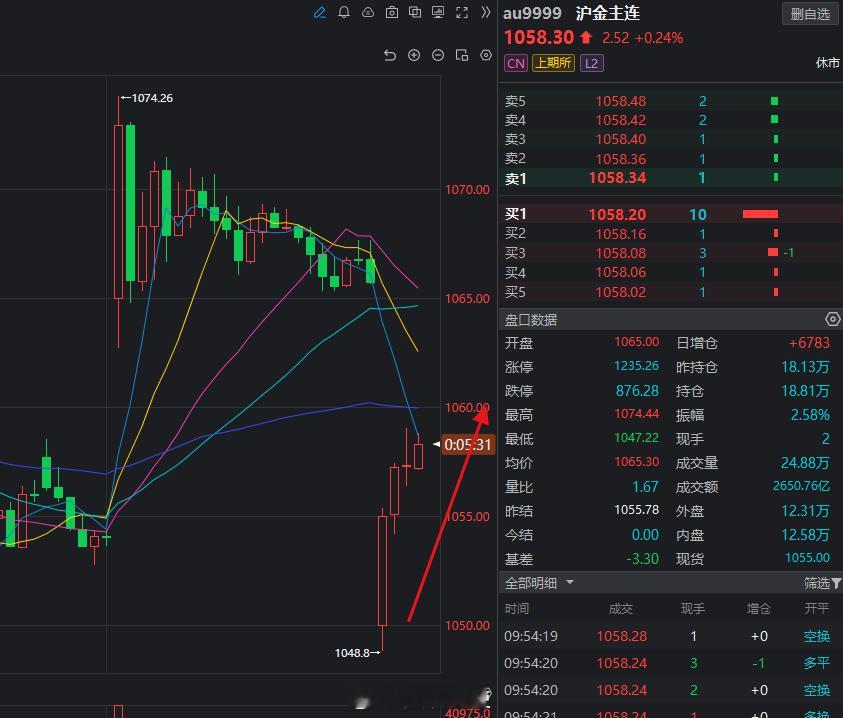Image resolution: width=843 pixels, height=718 pixels.
Task: Click the pop-out window icon
Action: 462,55
